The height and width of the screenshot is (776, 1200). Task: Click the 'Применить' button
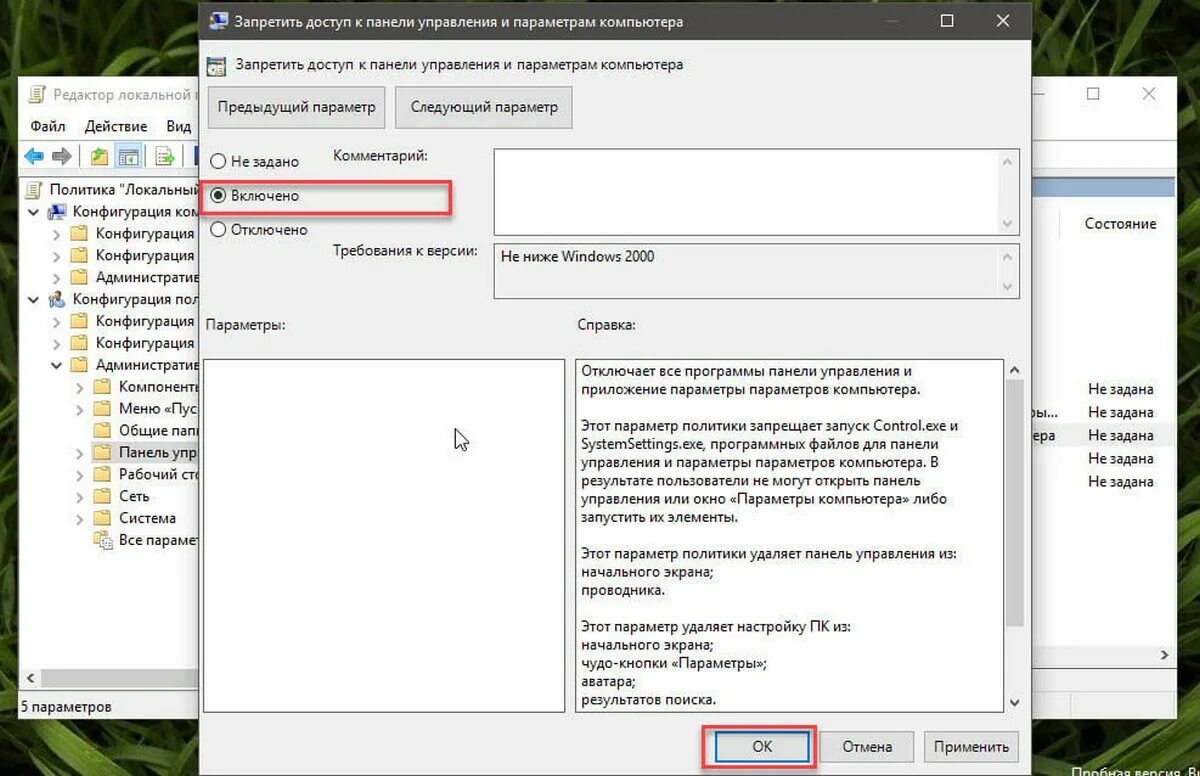pyautogui.click(x=972, y=746)
